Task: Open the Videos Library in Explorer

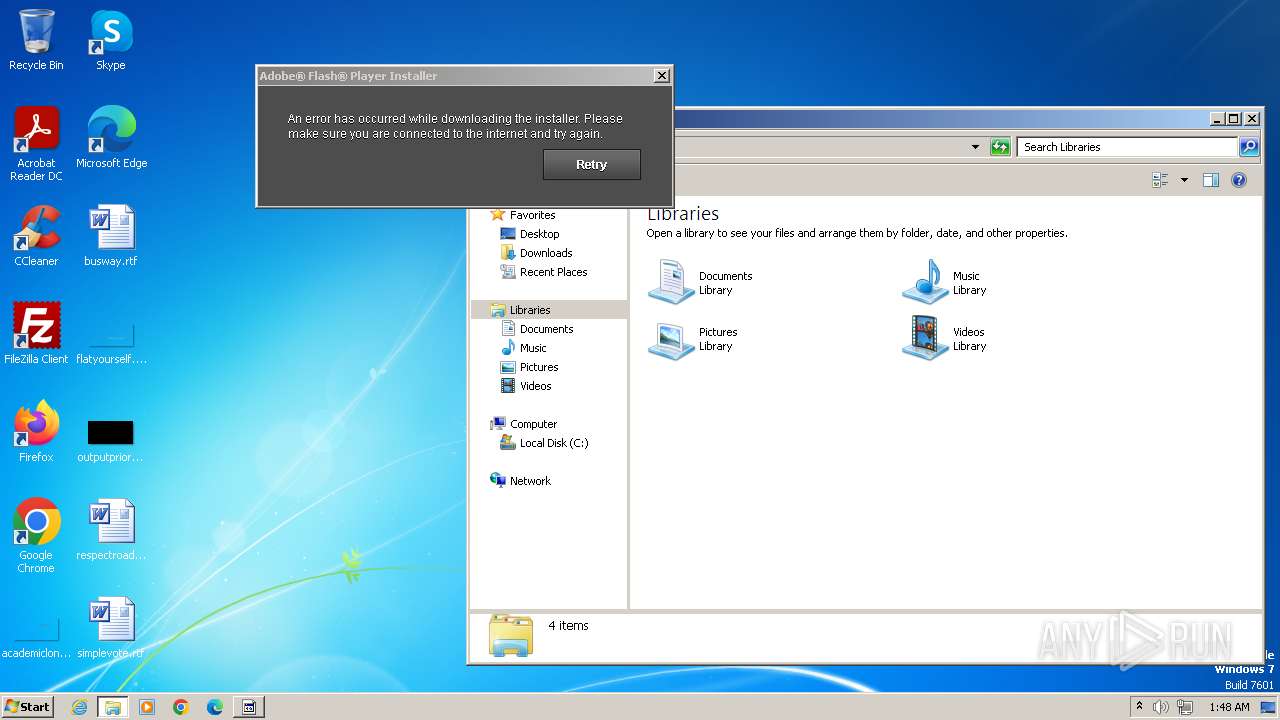Action: pos(945,339)
